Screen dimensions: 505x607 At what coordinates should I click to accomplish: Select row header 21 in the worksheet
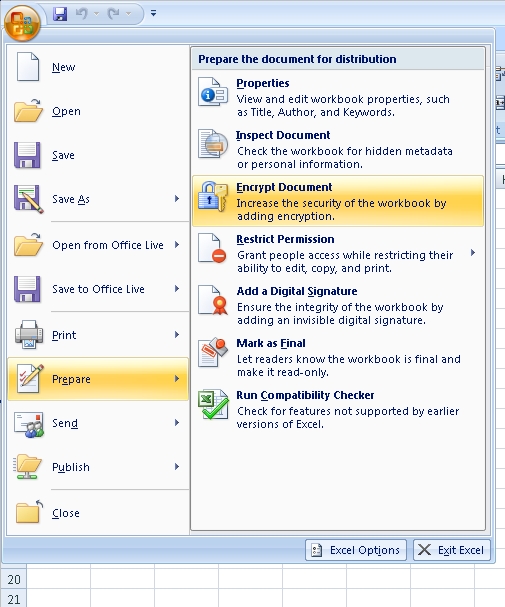point(14,598)
